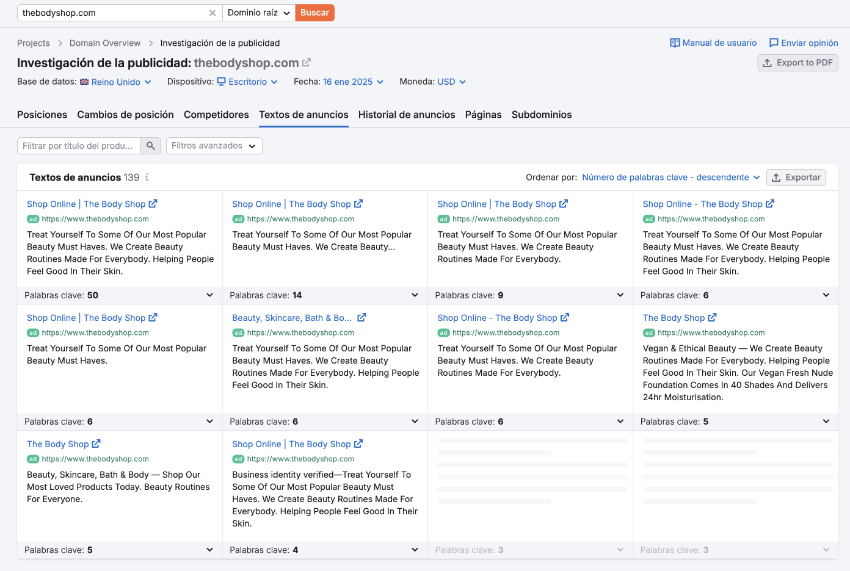The height and width of the screenshot is (571, 850).
Task: Open the Manual de usuario link
Action: click(x=713, y=43)
